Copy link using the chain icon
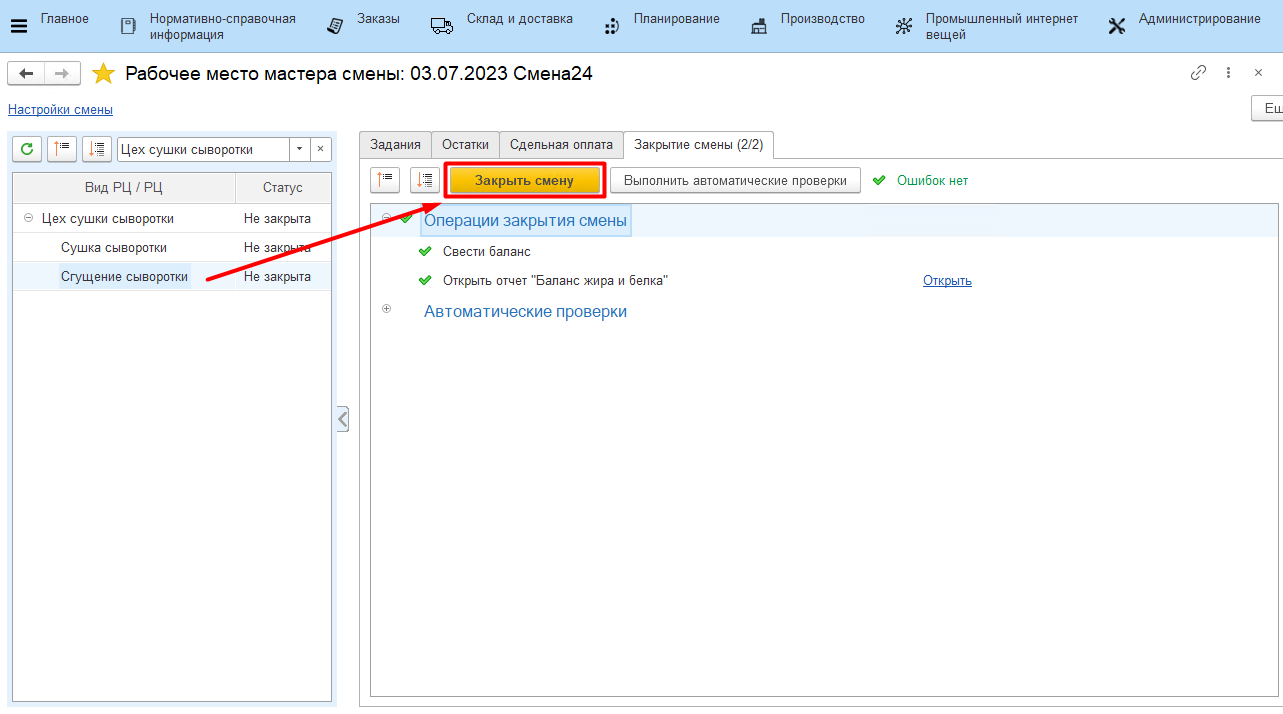The width and height of the screenshot is (1283, 714). (x=1198, y=73)
